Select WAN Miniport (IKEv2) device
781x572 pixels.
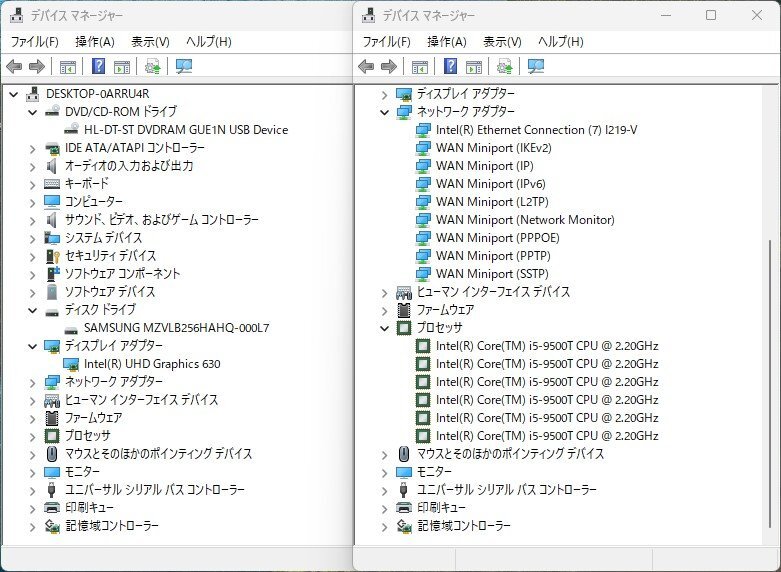tap(494, 147)
